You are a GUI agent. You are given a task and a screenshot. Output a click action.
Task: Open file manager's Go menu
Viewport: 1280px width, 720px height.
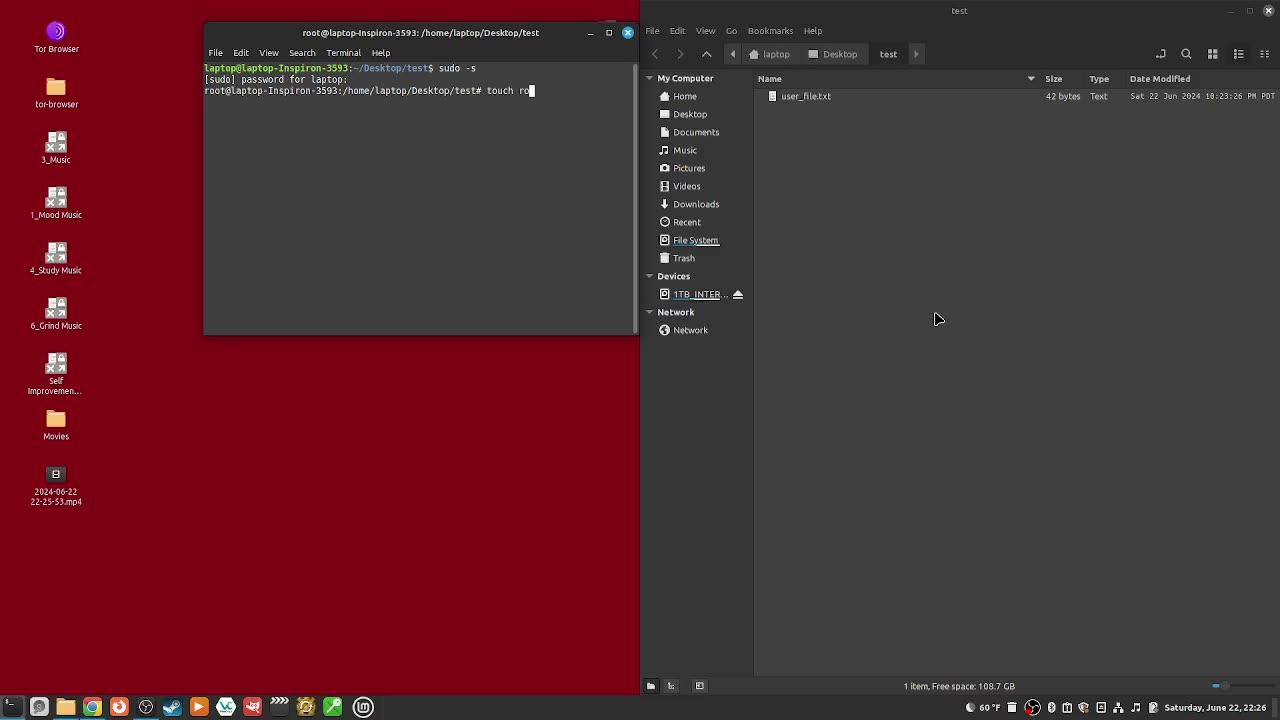[x=731, y=31]
